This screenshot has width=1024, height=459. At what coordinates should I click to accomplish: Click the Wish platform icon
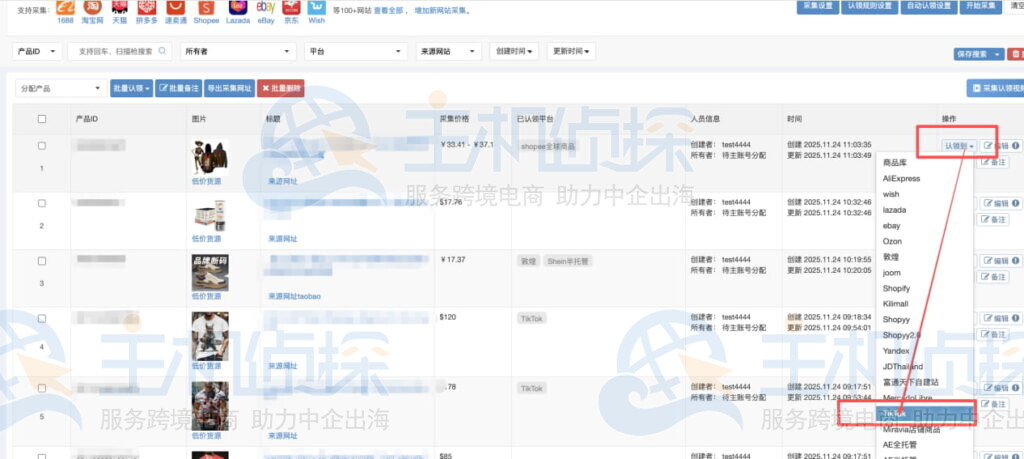[316, 7]
